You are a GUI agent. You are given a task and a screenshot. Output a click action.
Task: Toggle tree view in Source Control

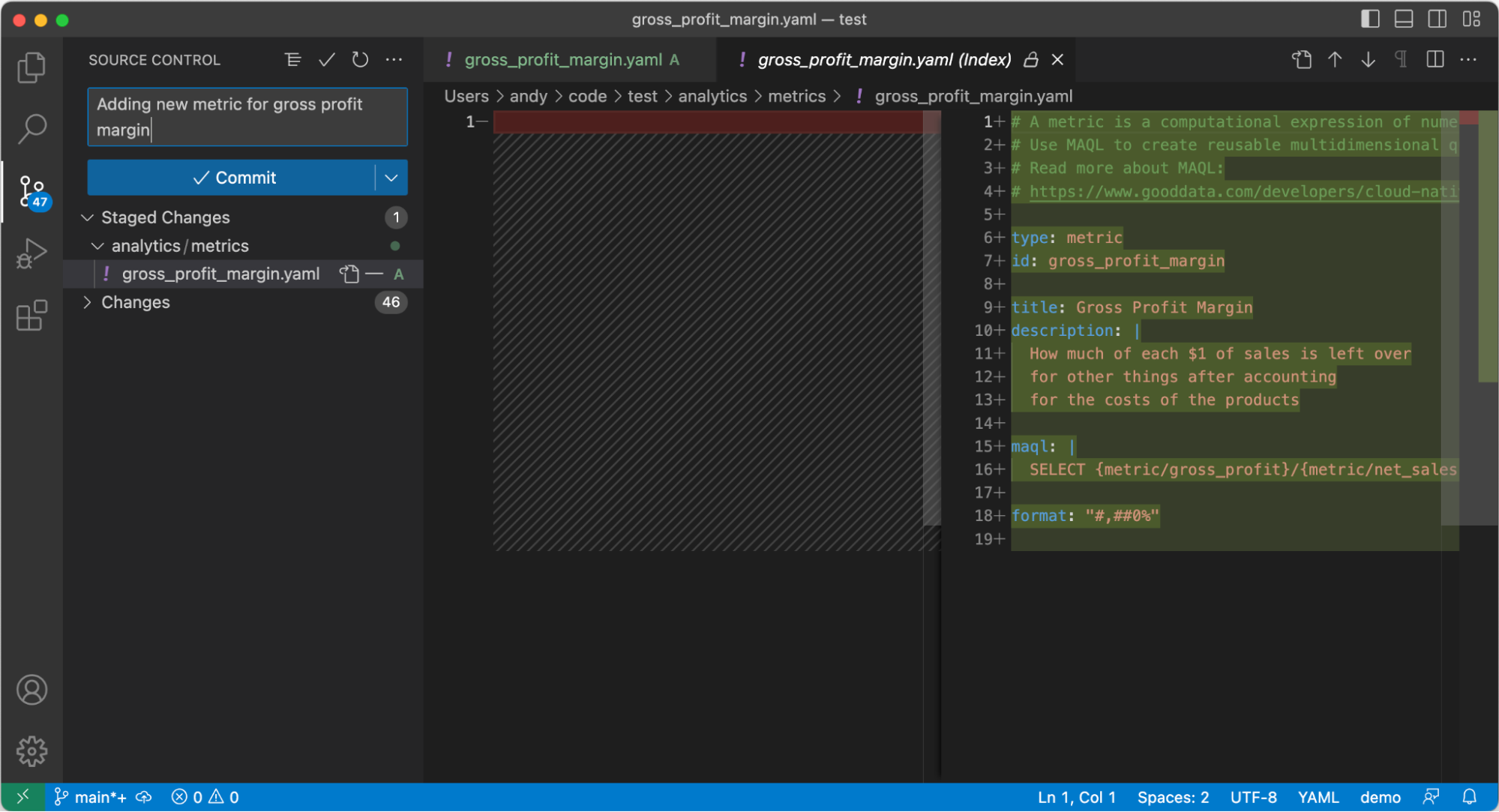click(x=292, y=59)
